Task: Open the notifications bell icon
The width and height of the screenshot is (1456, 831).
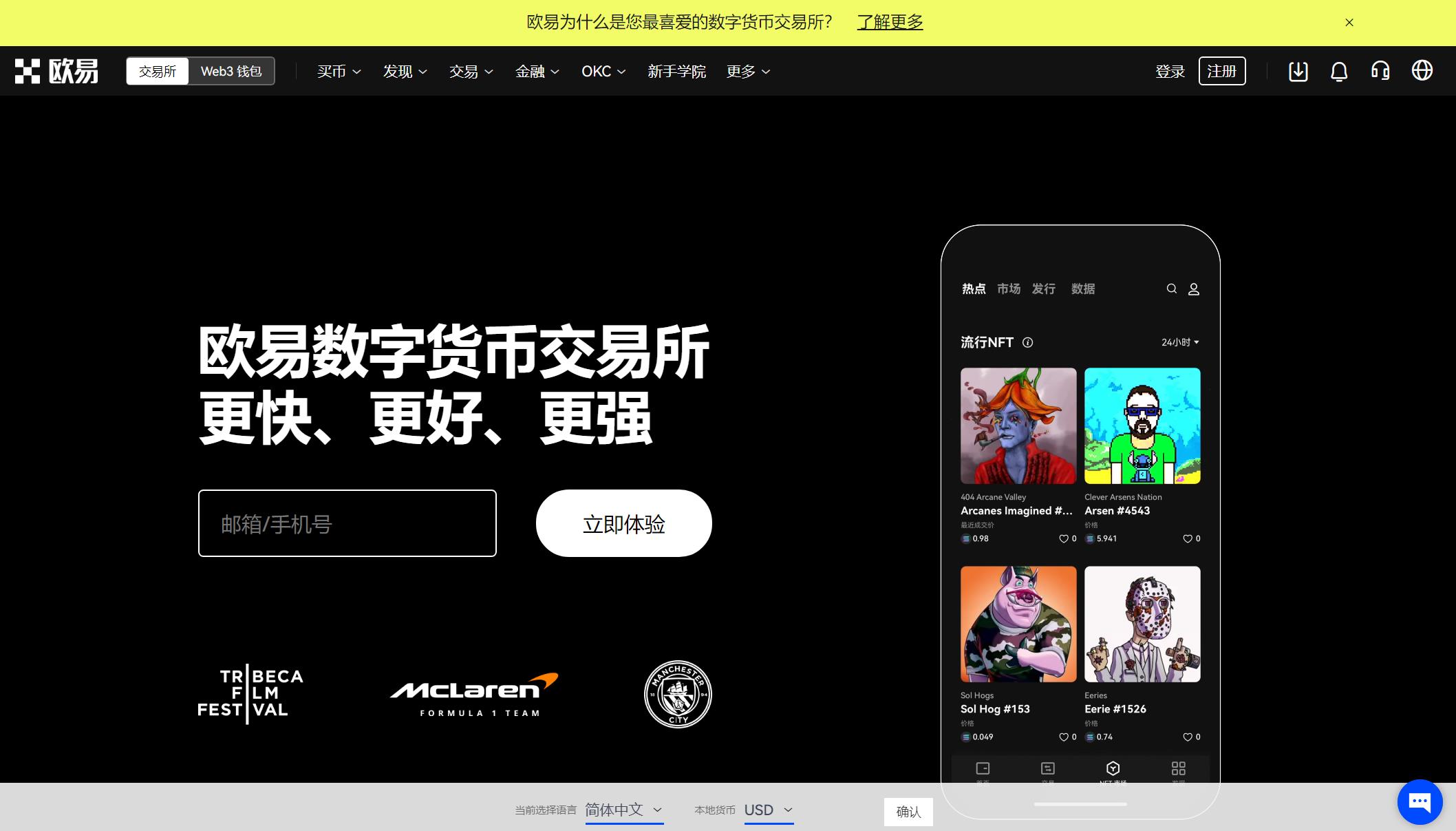Action: click(1339, 71)
